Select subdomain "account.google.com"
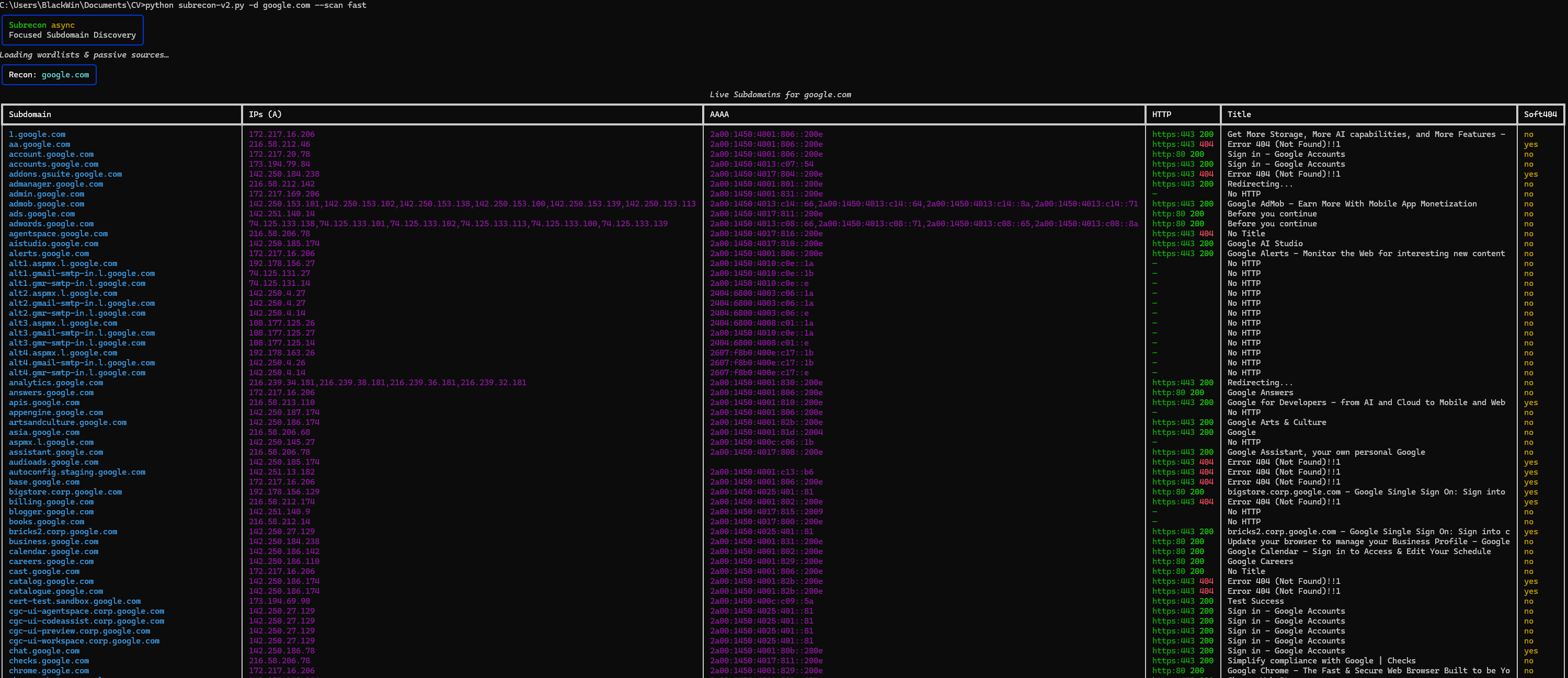The height and width of the screenshot is (678, 1568). [51, 154]
